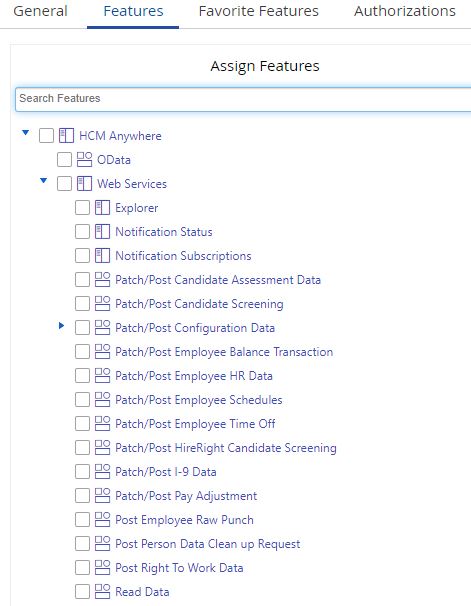Enable the Explorer checkbox
This screenshot has height=606, width=471.
(x=82, y=208)
